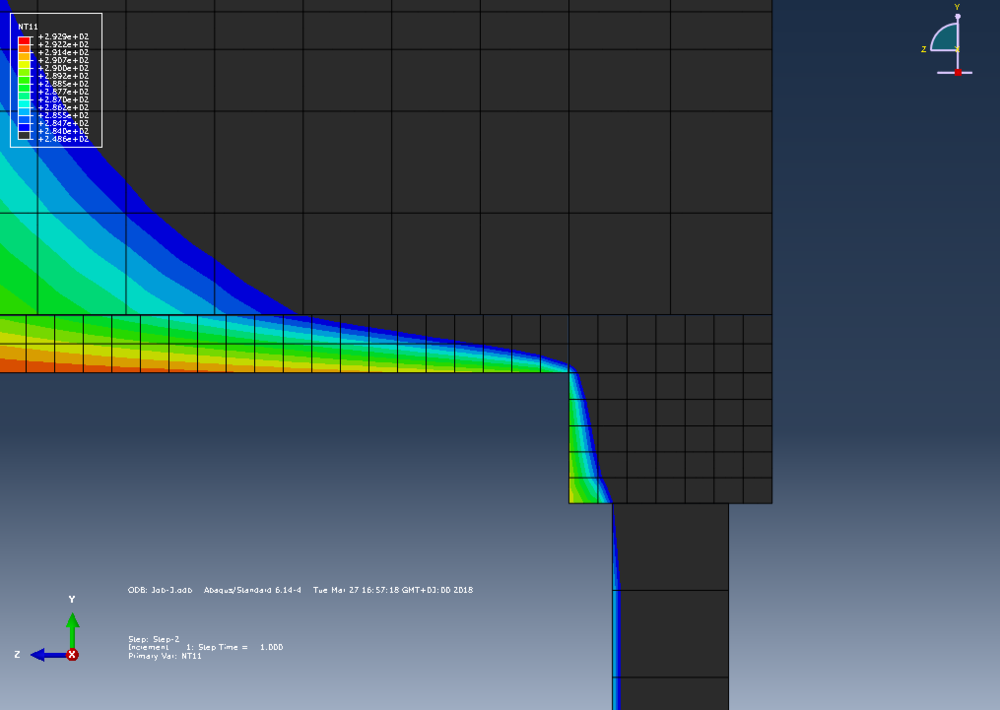This screenshot has width=1000, height=710.
Task: Click the +2.929e+02 maximum legend value
Action: pyautogui.click(x=63, y=36)
